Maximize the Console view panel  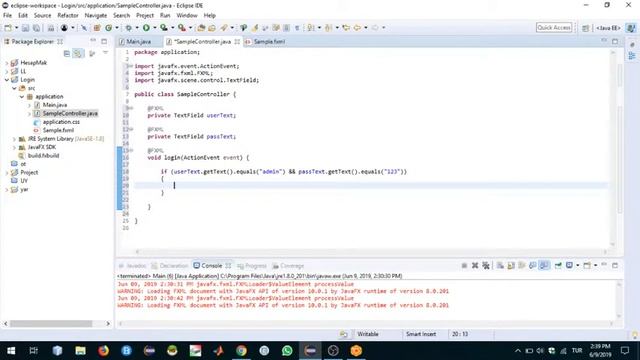point(615,266)
